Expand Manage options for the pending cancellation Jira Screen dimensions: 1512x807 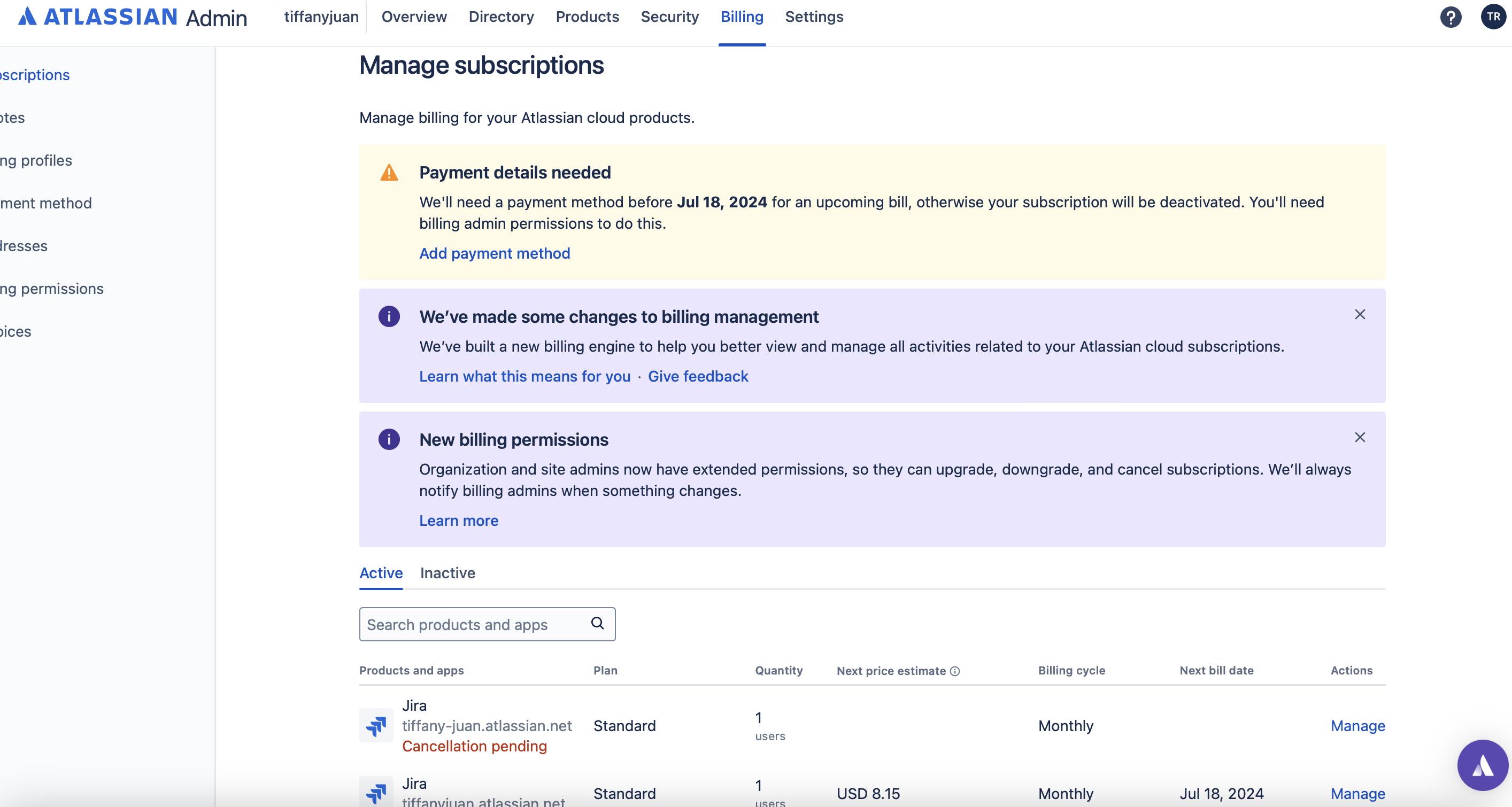1357,726
